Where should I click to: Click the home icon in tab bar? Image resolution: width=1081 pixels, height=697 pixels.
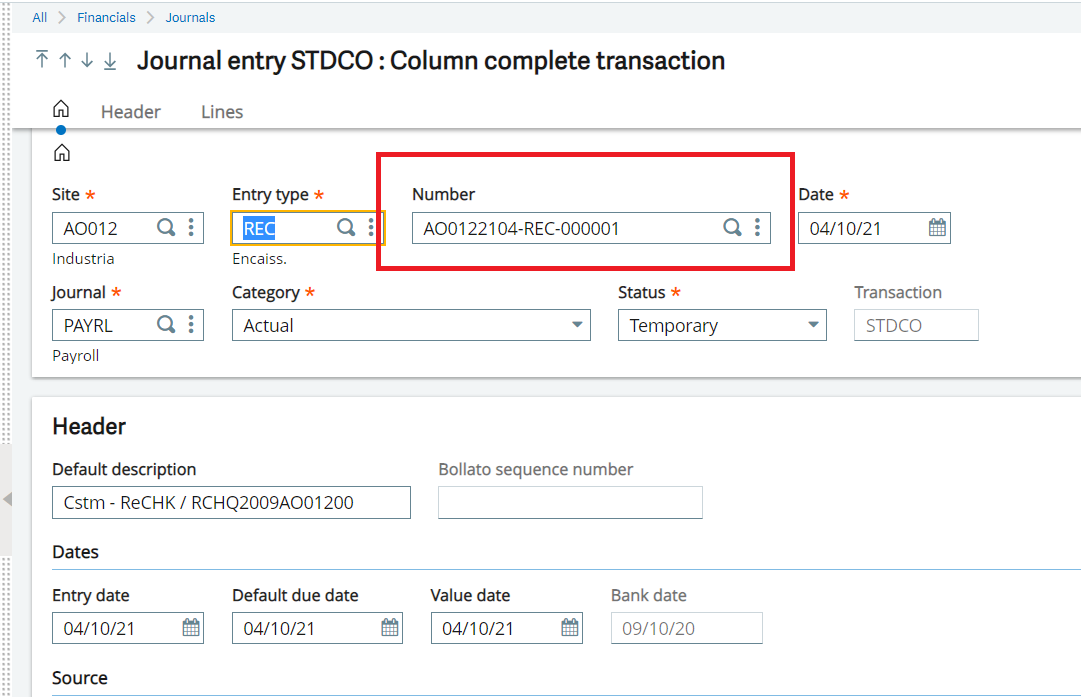coord(61,109)
